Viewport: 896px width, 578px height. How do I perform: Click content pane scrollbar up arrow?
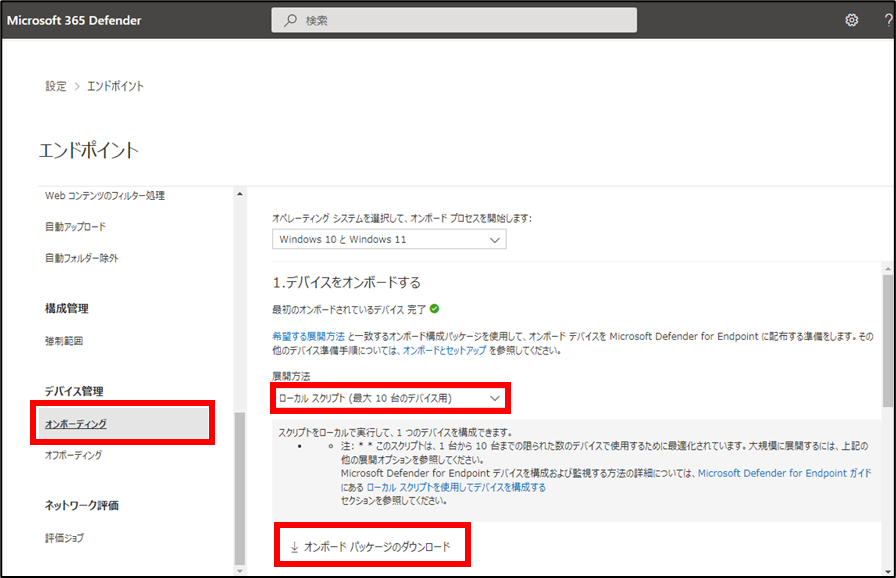[x=888, y=268]
